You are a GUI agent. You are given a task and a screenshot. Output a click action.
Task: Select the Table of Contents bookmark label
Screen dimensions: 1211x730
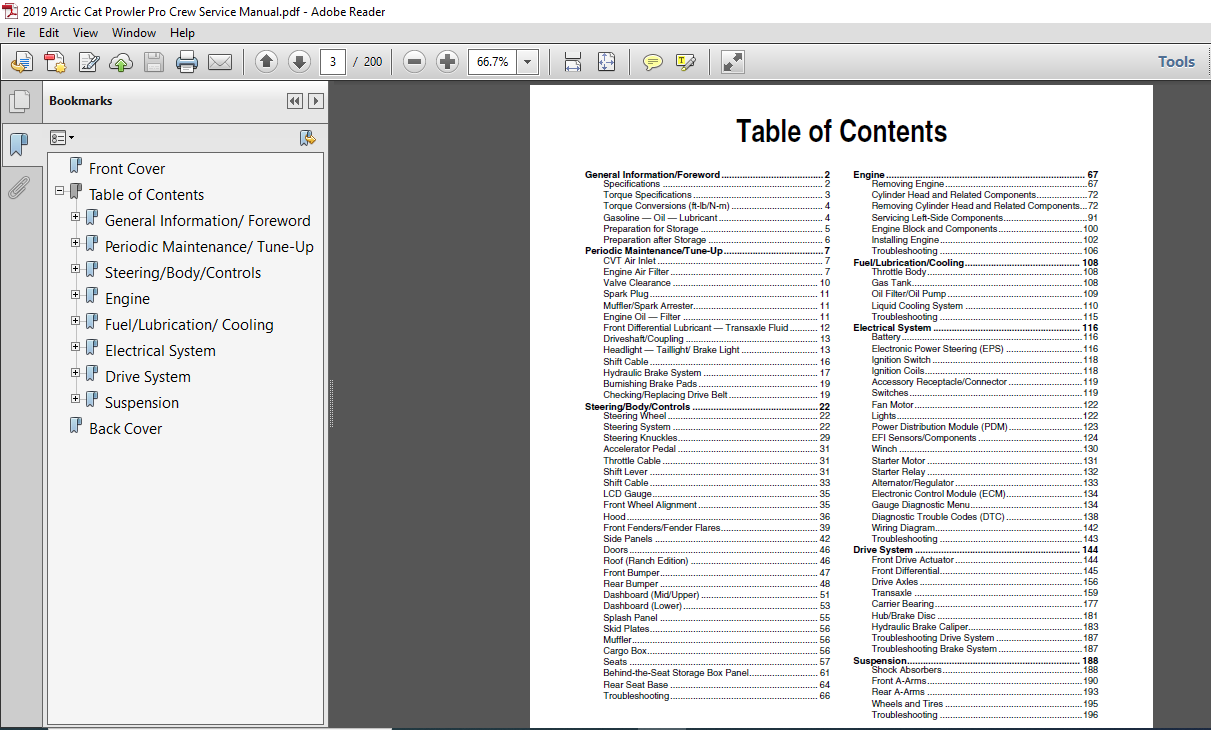146,195
